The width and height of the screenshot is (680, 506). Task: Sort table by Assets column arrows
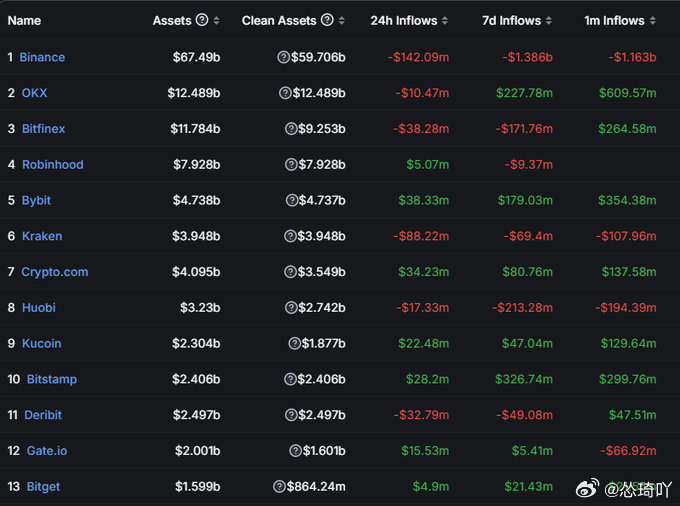point(216,20)
